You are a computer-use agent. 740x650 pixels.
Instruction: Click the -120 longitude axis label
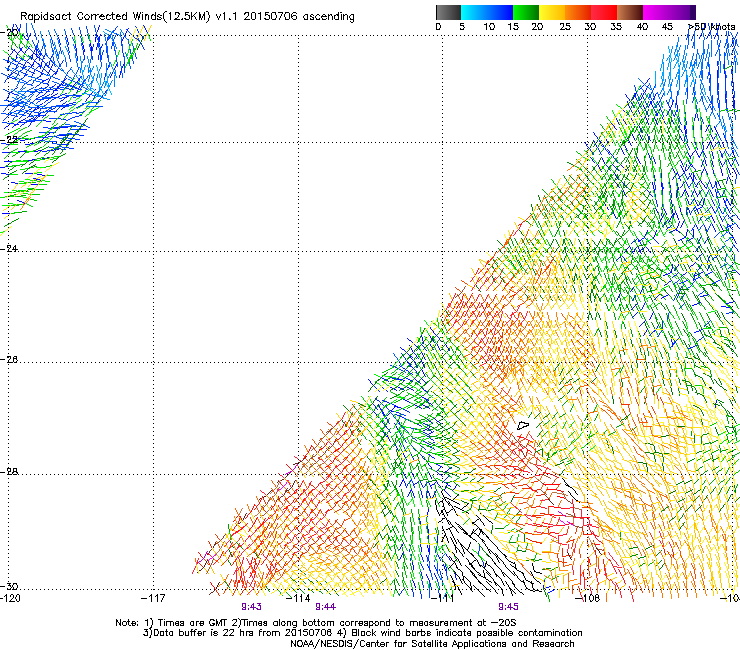(x=10, y=599)
